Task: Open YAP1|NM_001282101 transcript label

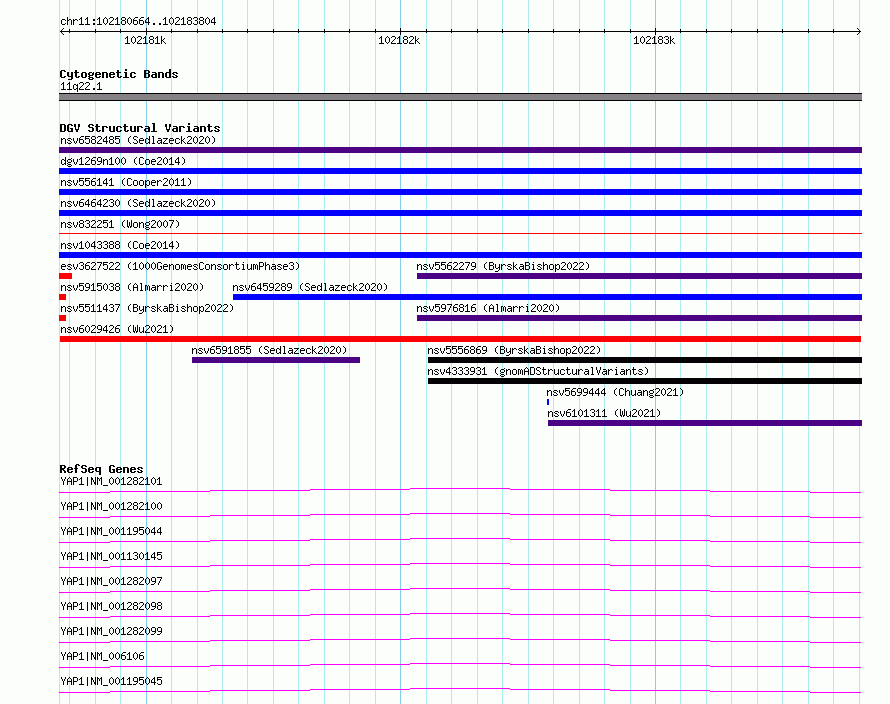Action: 111,481
